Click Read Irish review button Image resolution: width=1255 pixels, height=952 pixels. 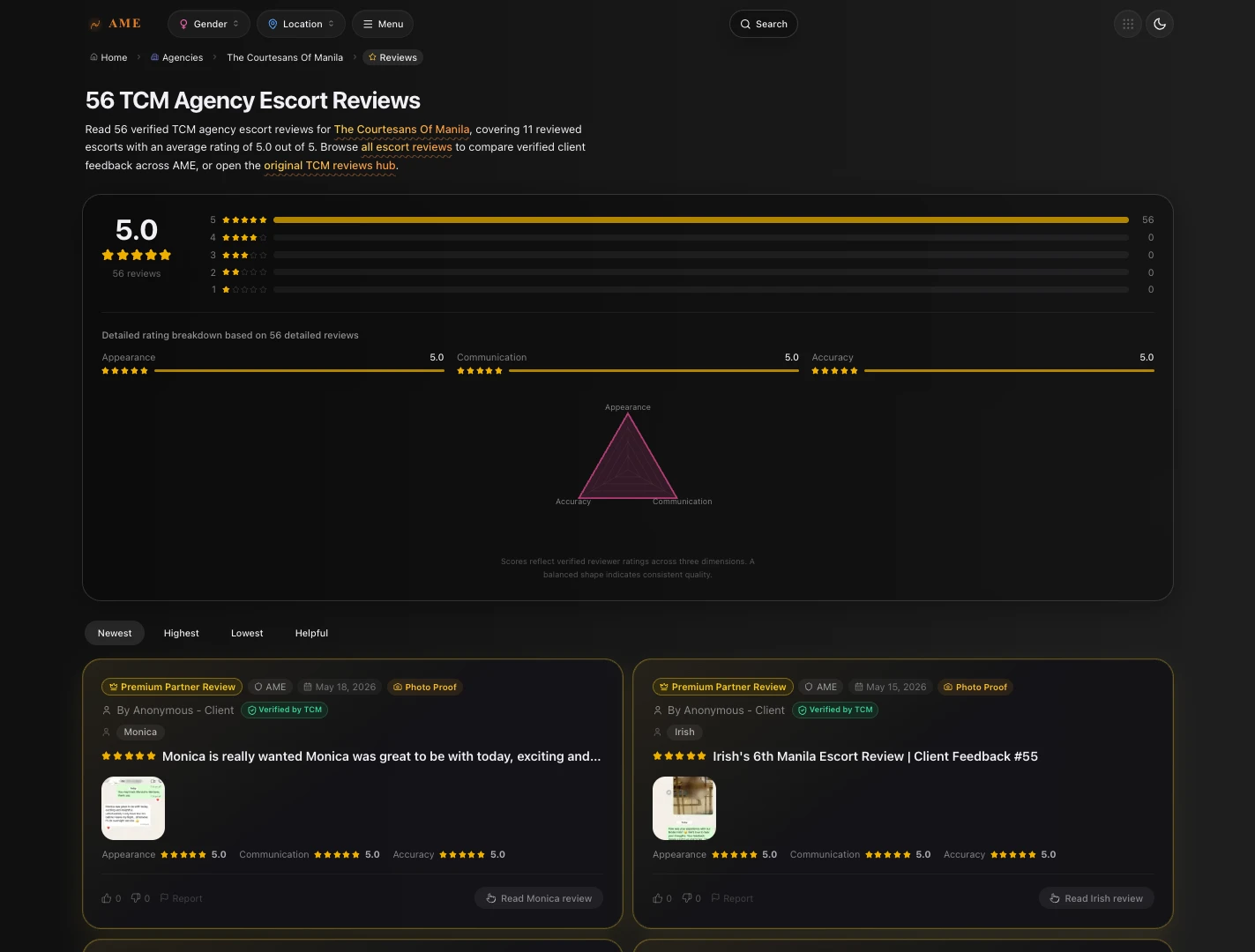[x=1096, y=898]
